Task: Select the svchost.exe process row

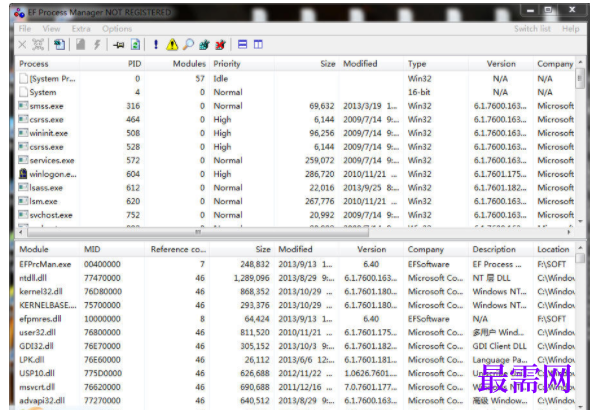Action: [x=295, y=215]
